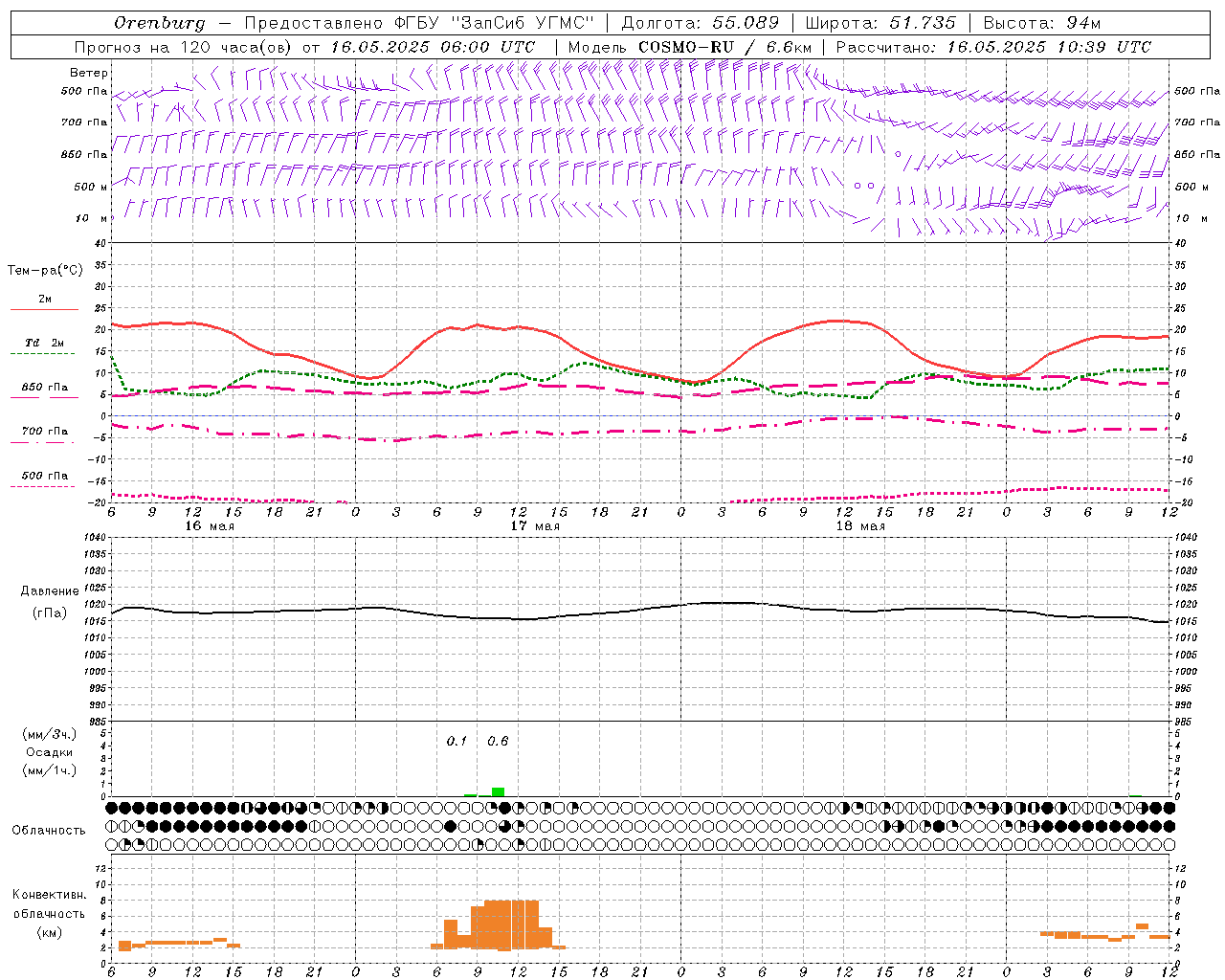Click the Ветер wind panel label
Screen dimensions: 1225x980
tap(89, 73)
